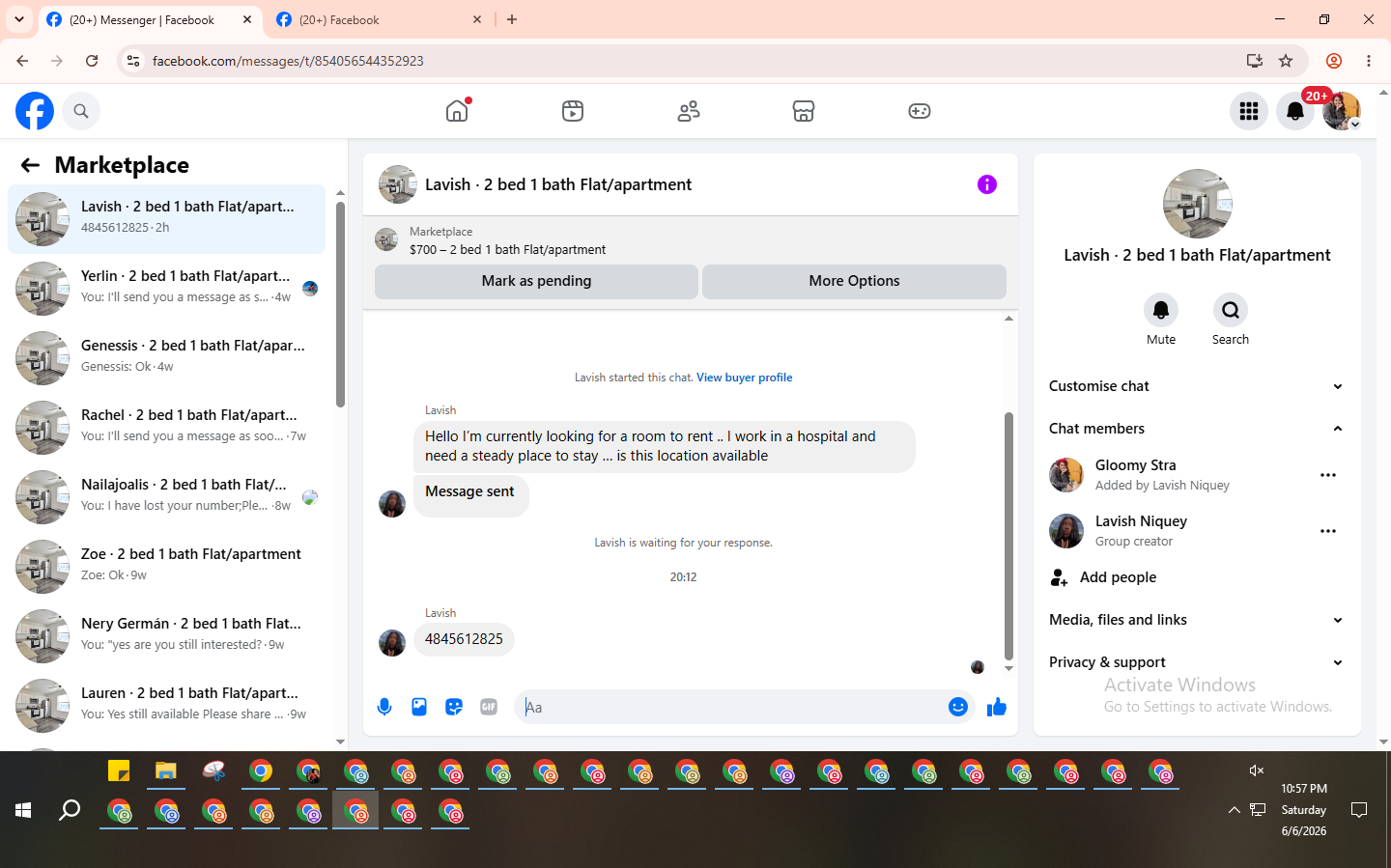Bookmark this page with the star
This screenshot has height=868, width=1391.
1286,61
